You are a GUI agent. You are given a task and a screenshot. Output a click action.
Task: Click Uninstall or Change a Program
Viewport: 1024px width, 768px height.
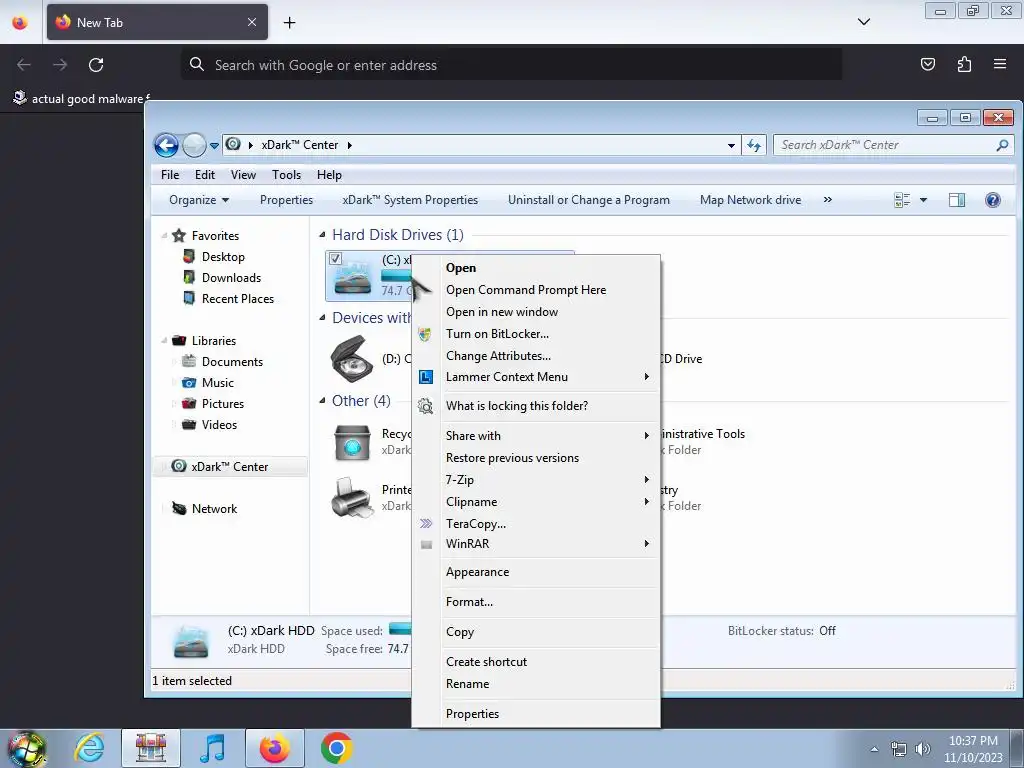coord(588,200)
